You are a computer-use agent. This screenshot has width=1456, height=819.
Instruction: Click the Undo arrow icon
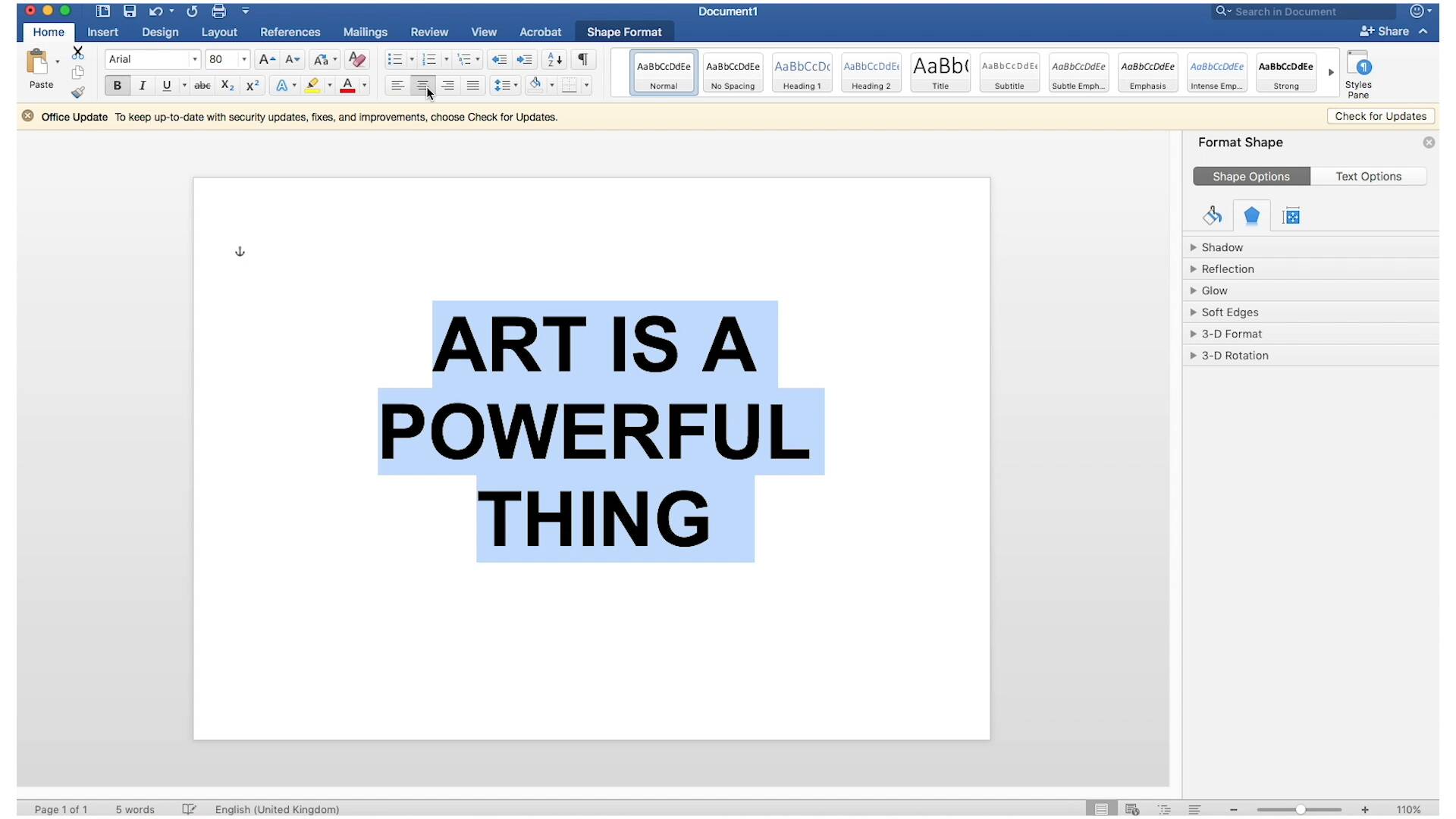pyautogui.click(x=155, y=11)
